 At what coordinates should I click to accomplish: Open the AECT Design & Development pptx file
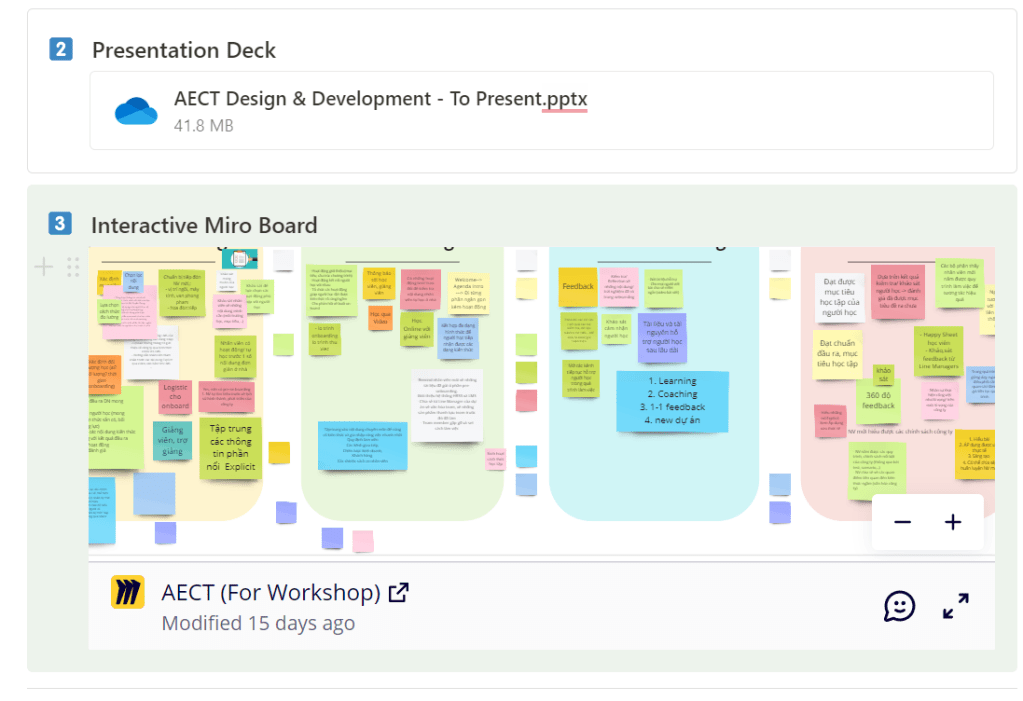[380, 99]
